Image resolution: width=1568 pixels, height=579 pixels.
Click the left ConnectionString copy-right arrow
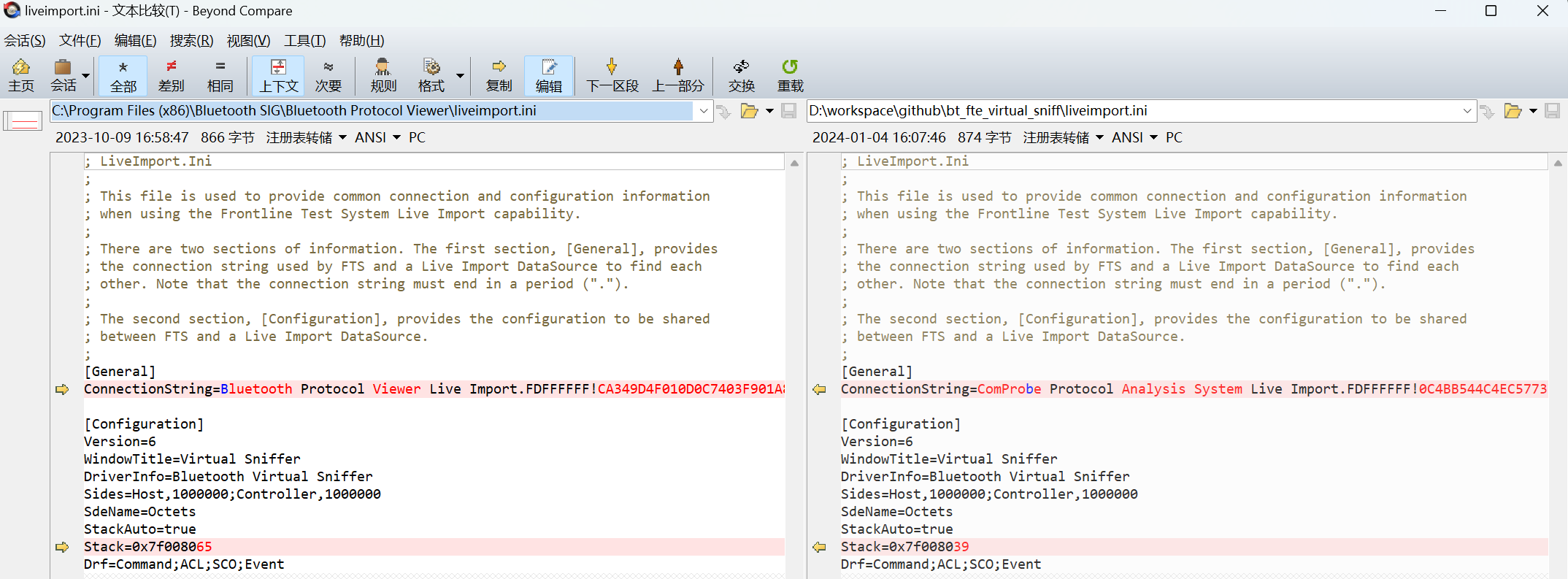pos(62,389)
